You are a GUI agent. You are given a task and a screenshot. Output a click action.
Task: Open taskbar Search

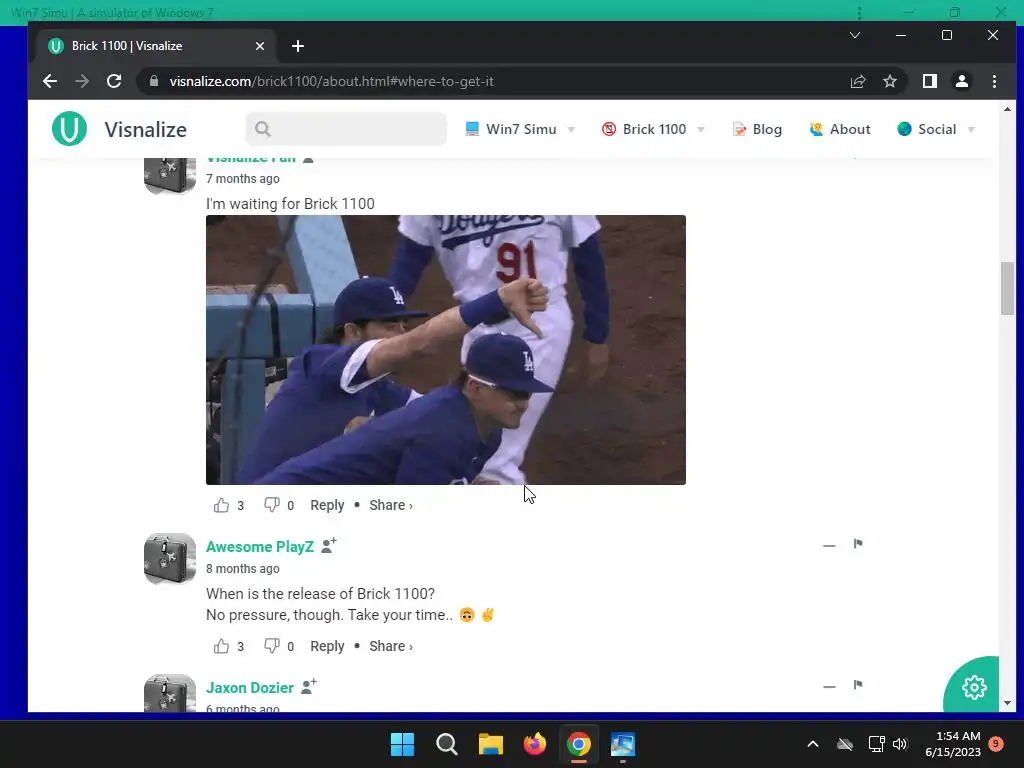(x=447, y=744)
